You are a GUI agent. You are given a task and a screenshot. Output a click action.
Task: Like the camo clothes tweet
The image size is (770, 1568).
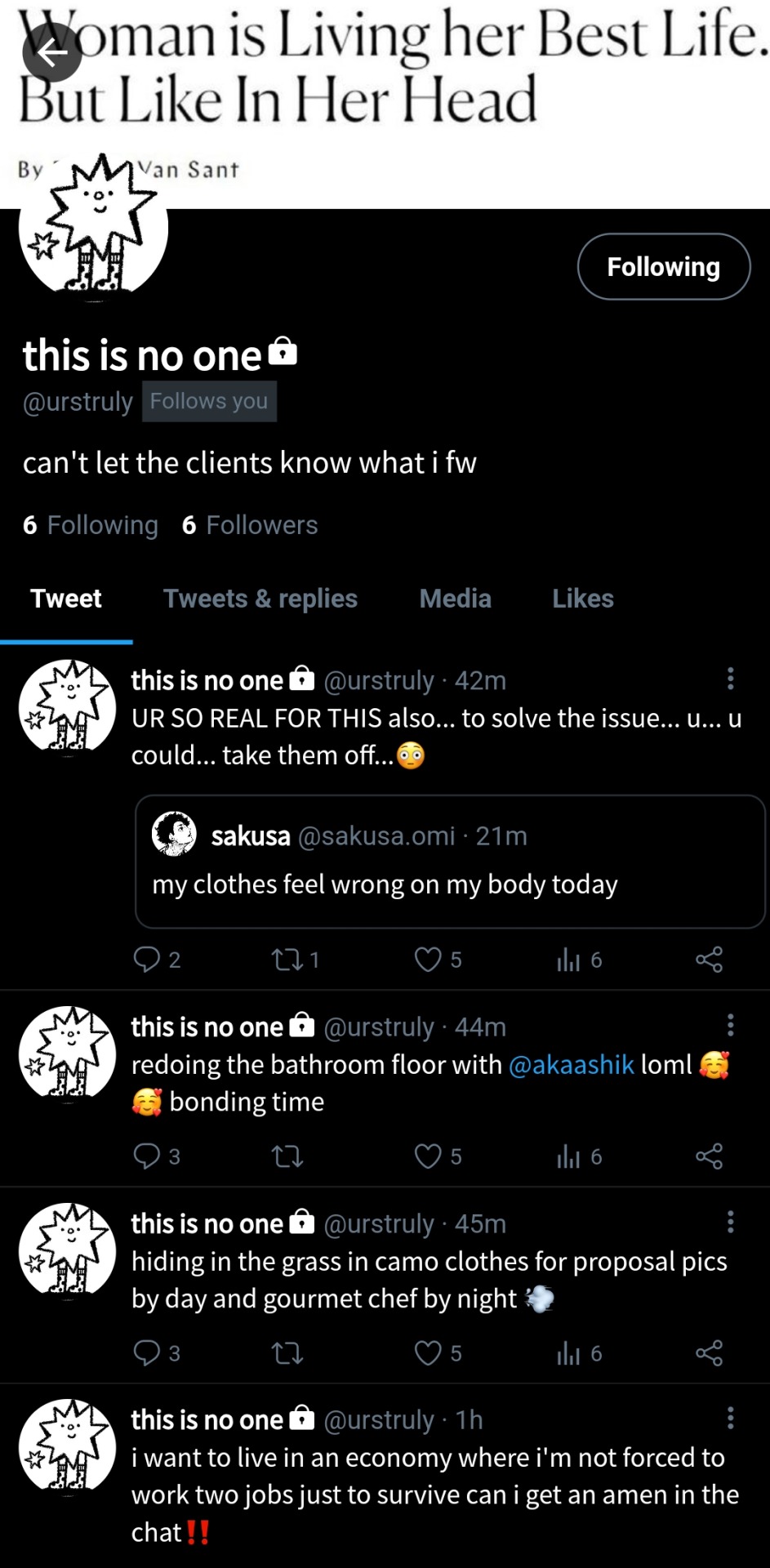428,1353
